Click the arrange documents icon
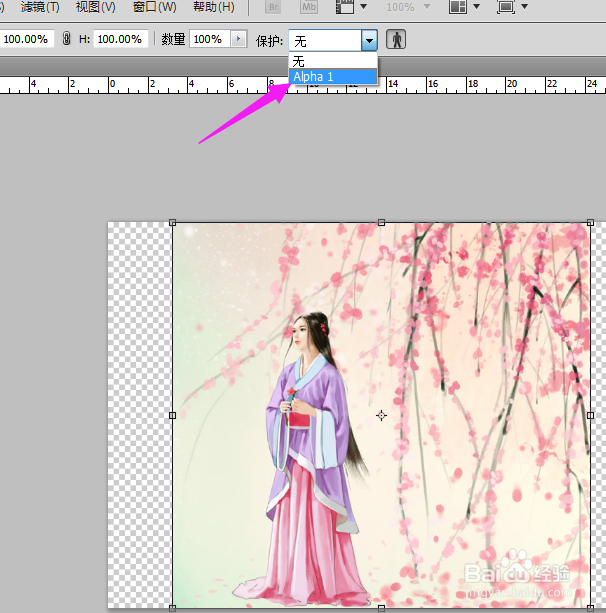The width and height of the screenshot is (606, 613). pyautogui.click(x=458, y=7)
